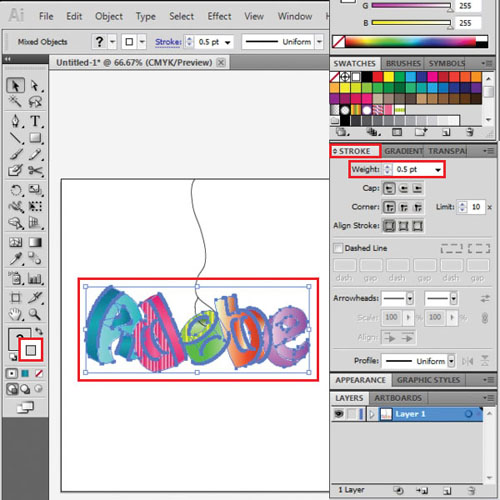Image resolution: width=500 pixels, height=500 pixels.
Task: Open the Stroke weight dropdown in control bar
Action: click(228, 42)
